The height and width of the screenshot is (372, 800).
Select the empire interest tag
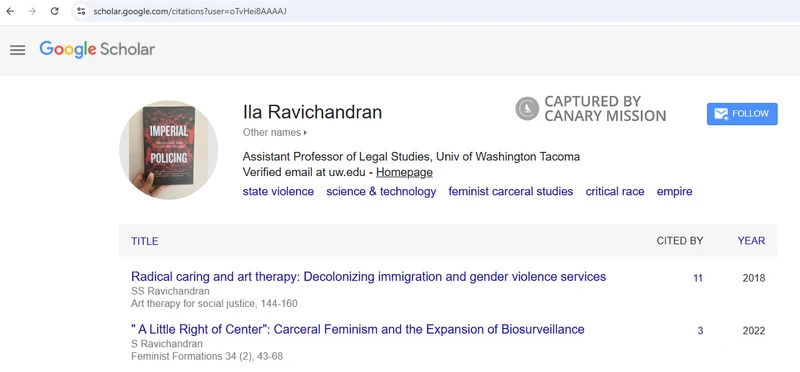pyautogui.click(x=674, y=192)
